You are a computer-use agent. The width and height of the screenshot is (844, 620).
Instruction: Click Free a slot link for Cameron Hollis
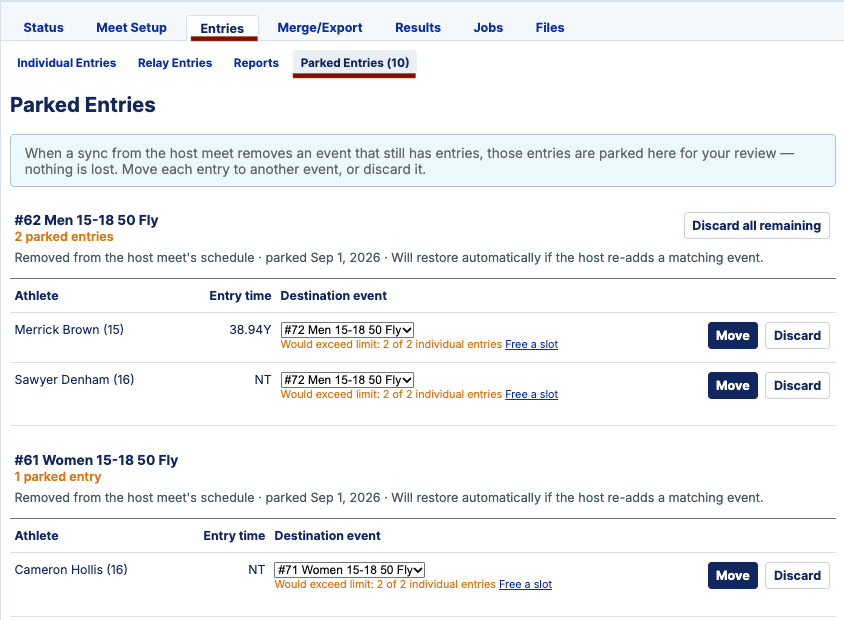pos(525,584)
